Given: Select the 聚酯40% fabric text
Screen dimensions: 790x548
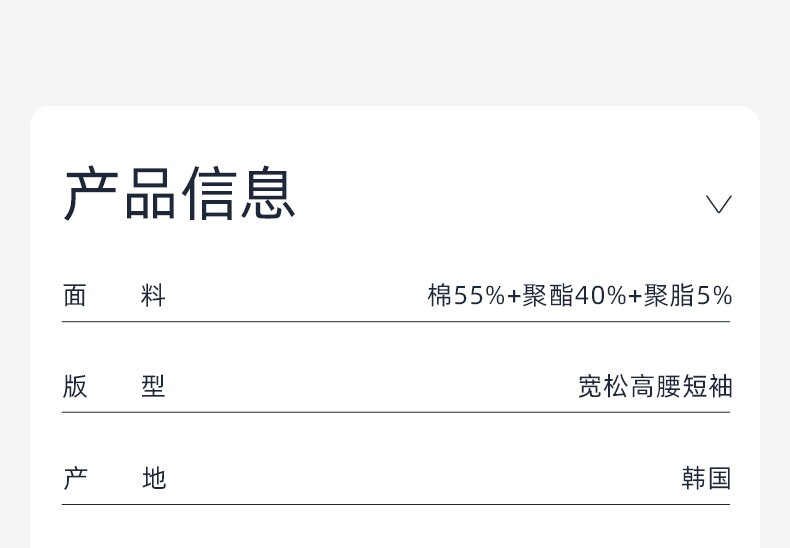Looking at the screenshot, I should [x=573, y=296].
